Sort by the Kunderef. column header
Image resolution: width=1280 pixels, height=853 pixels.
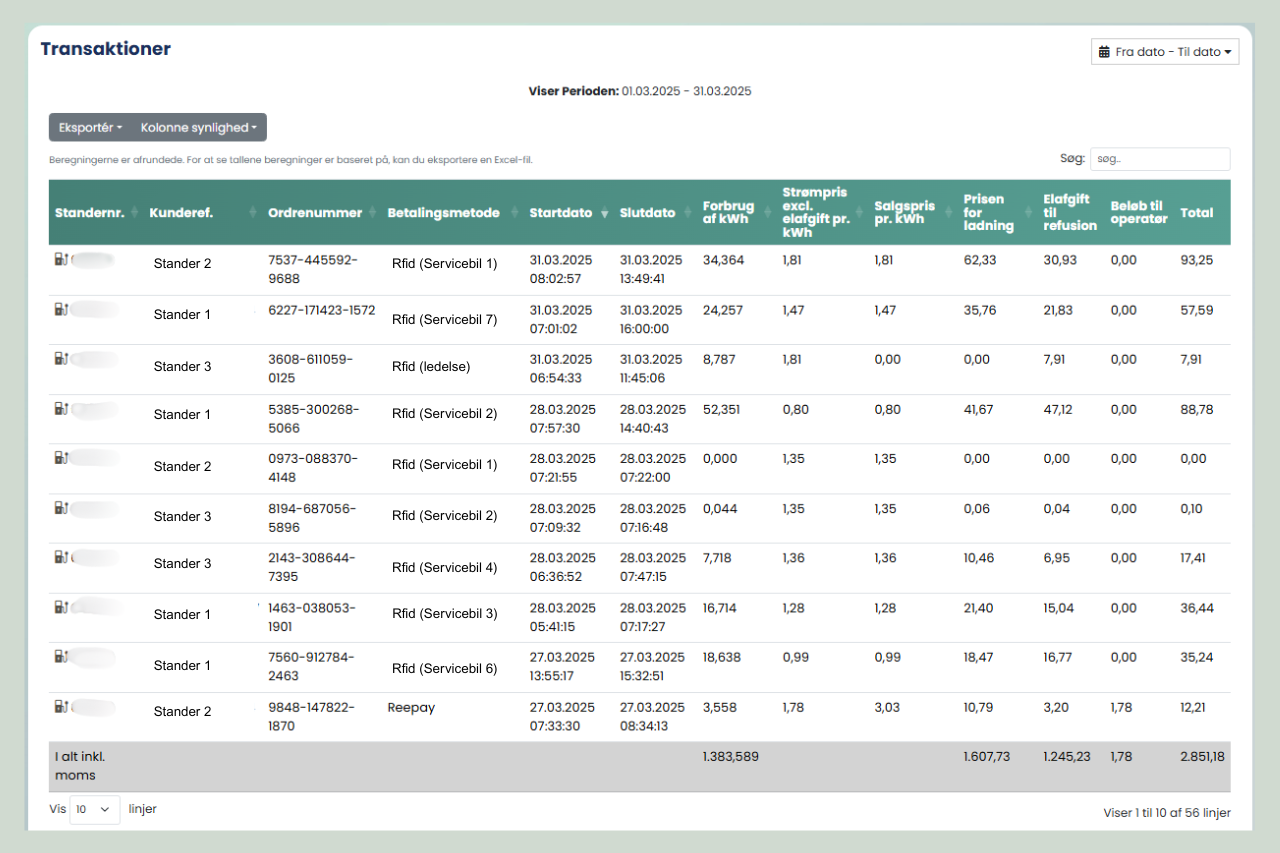(x=203, y=213)
